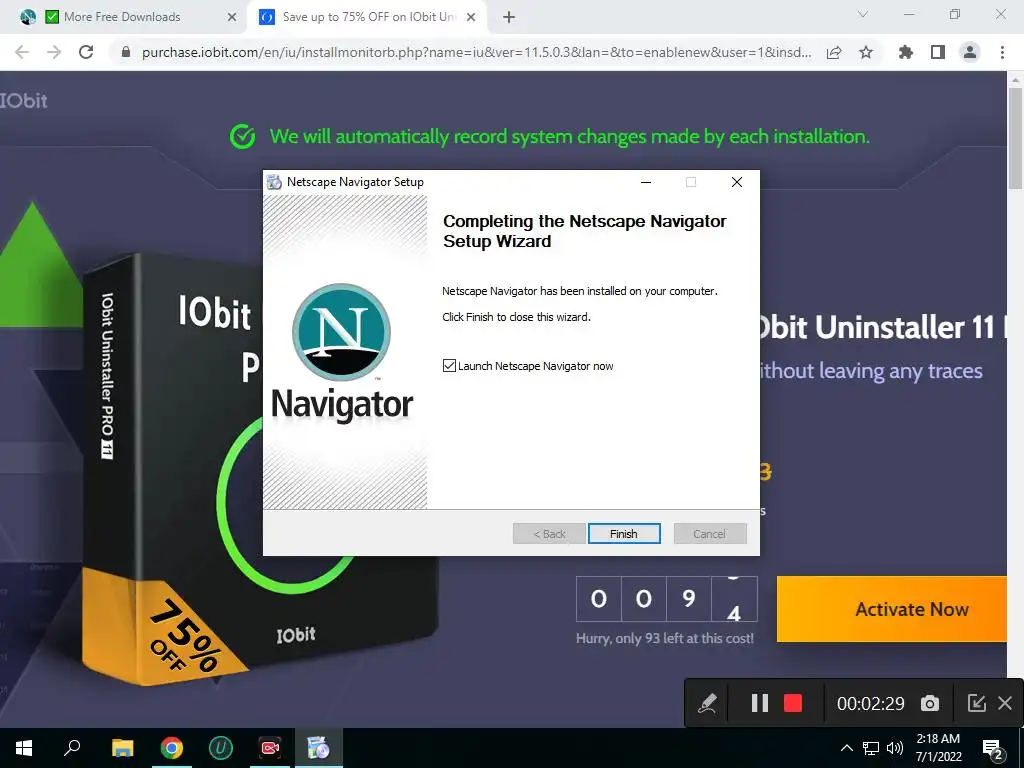Open Netscape setup taskbar icon
1024x768 pixels.
pos(319,748)
